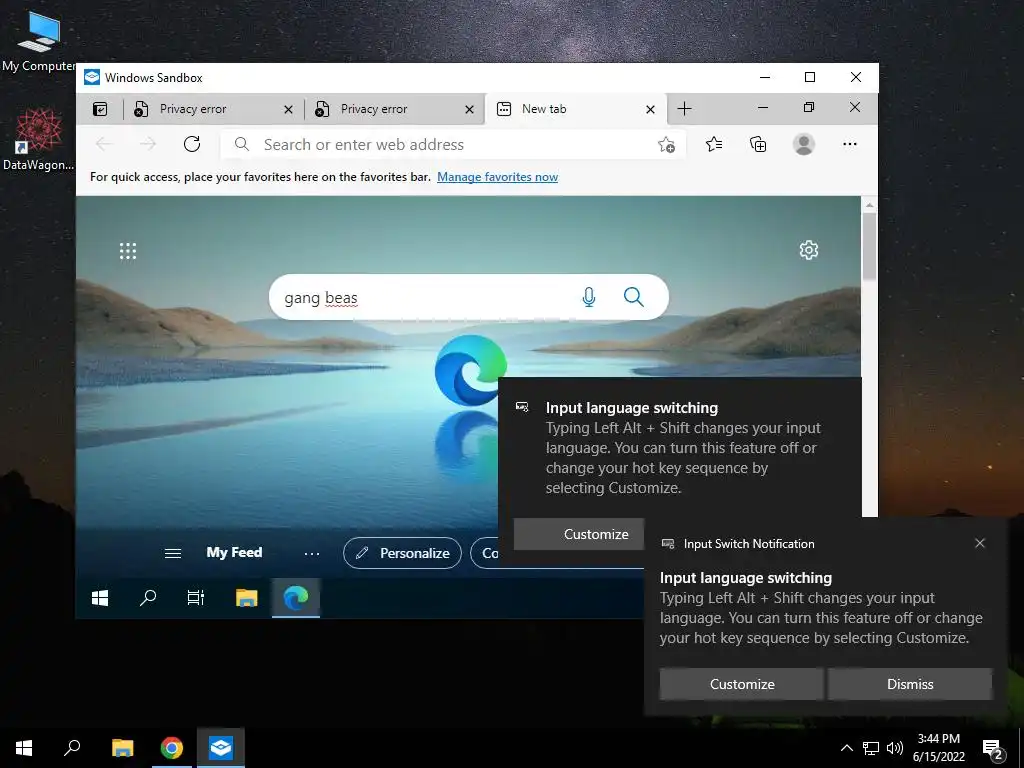The width and height of the screenshot is (1024, 768).
Task: Click the Windows Sandbox title icon
Action: point(92,77)
